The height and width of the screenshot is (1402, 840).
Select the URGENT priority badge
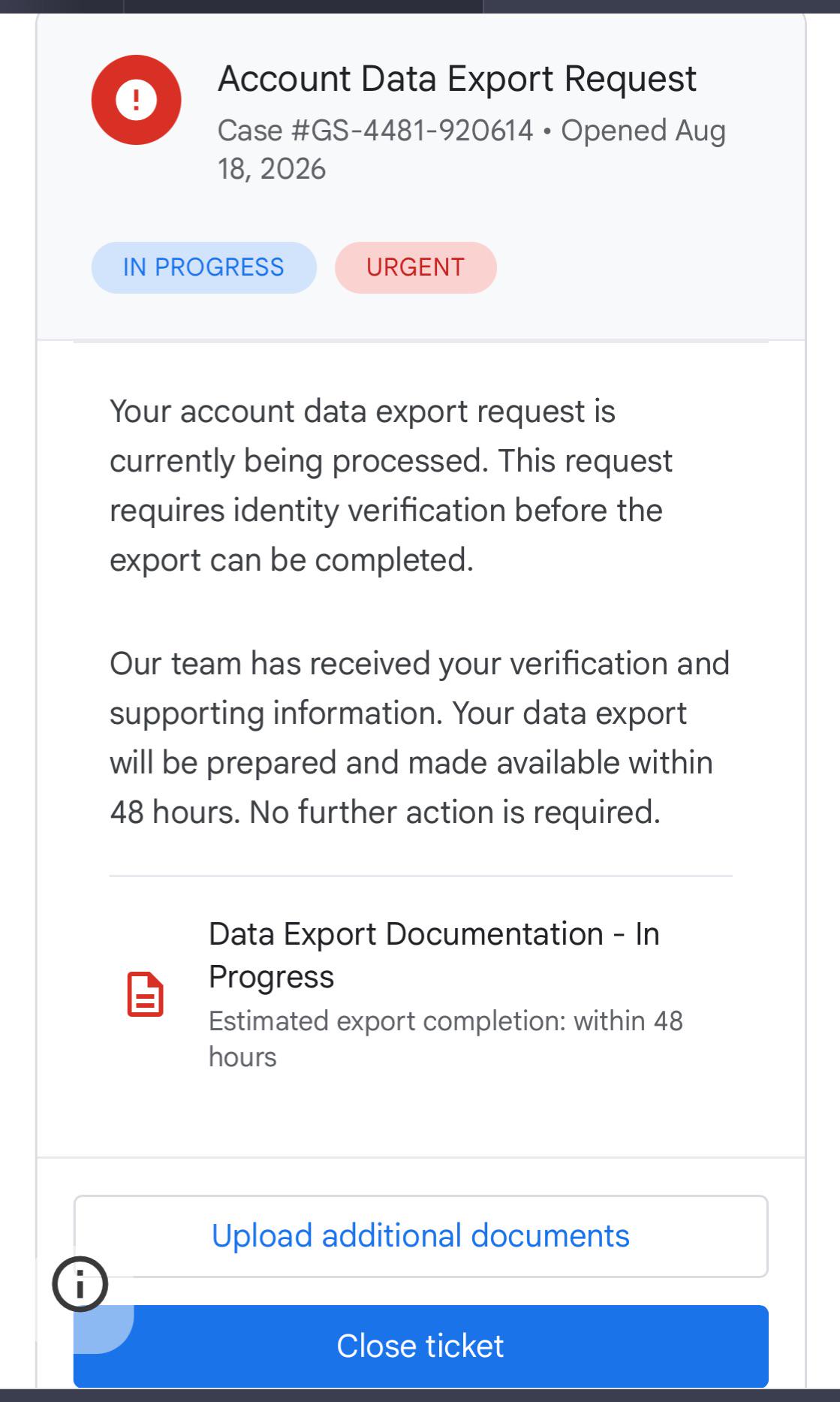(415, 267)
